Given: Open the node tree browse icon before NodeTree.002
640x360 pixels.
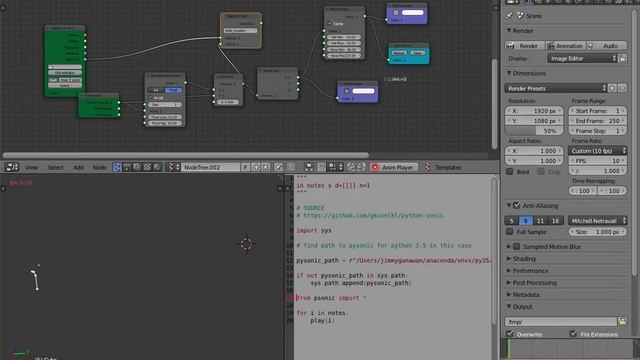Looking at the screenshot, I should click(x=174, y=167).
